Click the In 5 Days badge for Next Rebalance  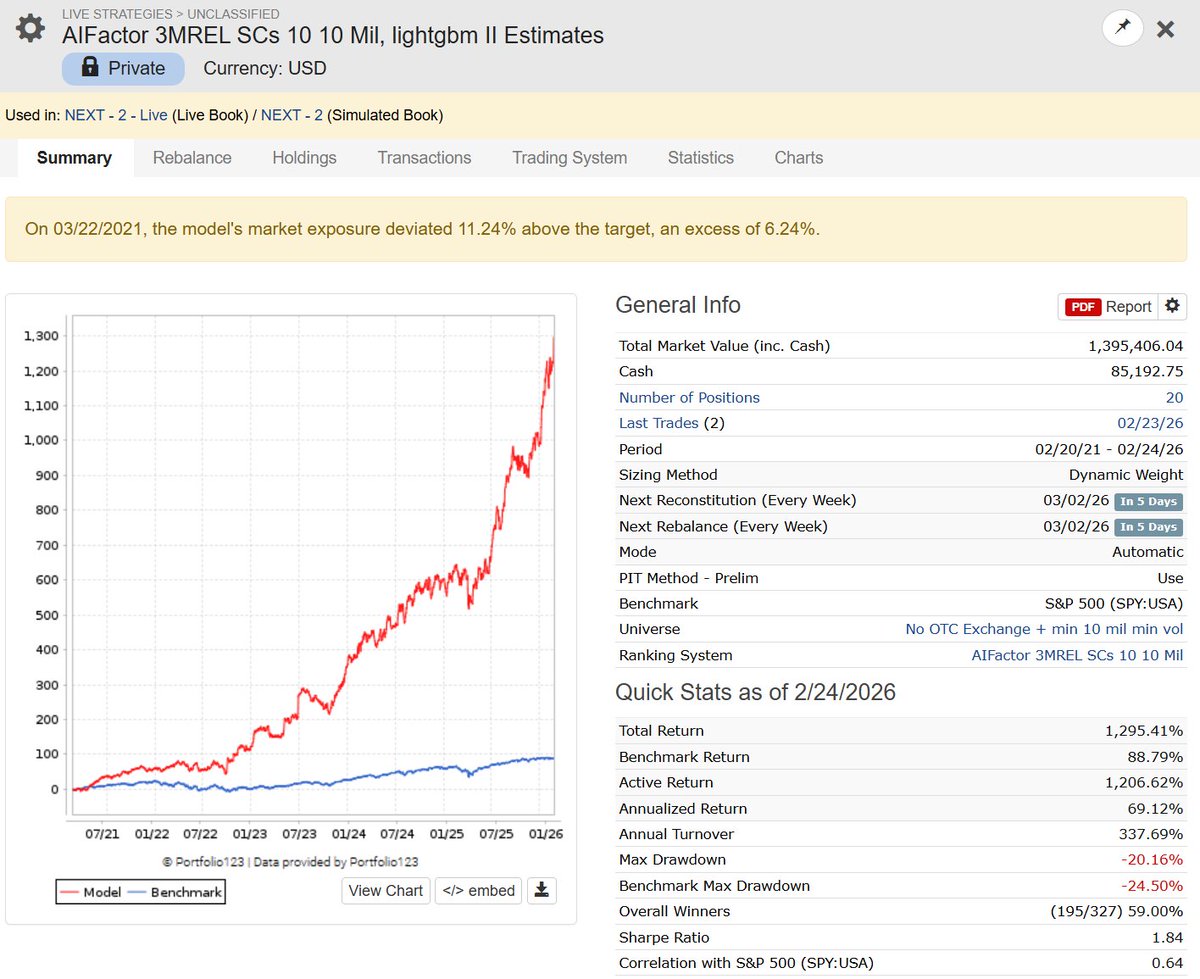1148,527
